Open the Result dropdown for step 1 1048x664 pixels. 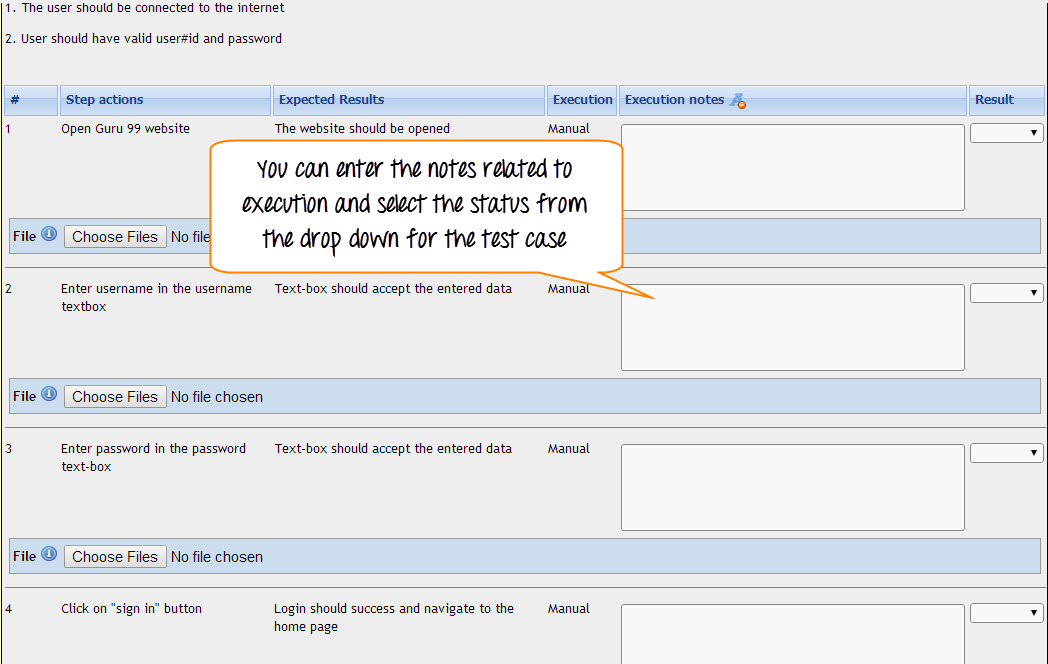point(1006,133)
